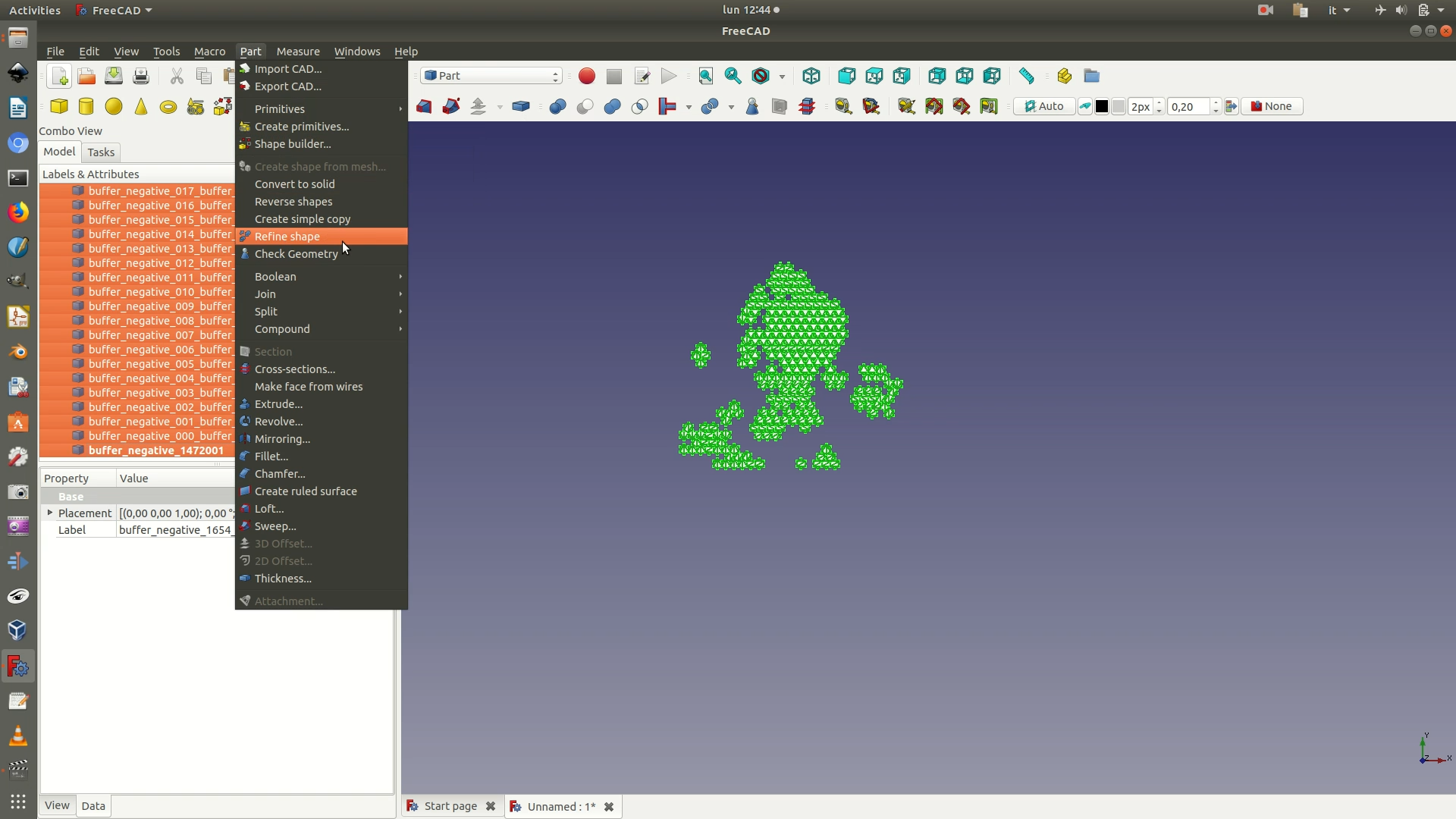1456x819 pixels.
Task: Switch to the Start page tab
Action: (x=451, y=806)
